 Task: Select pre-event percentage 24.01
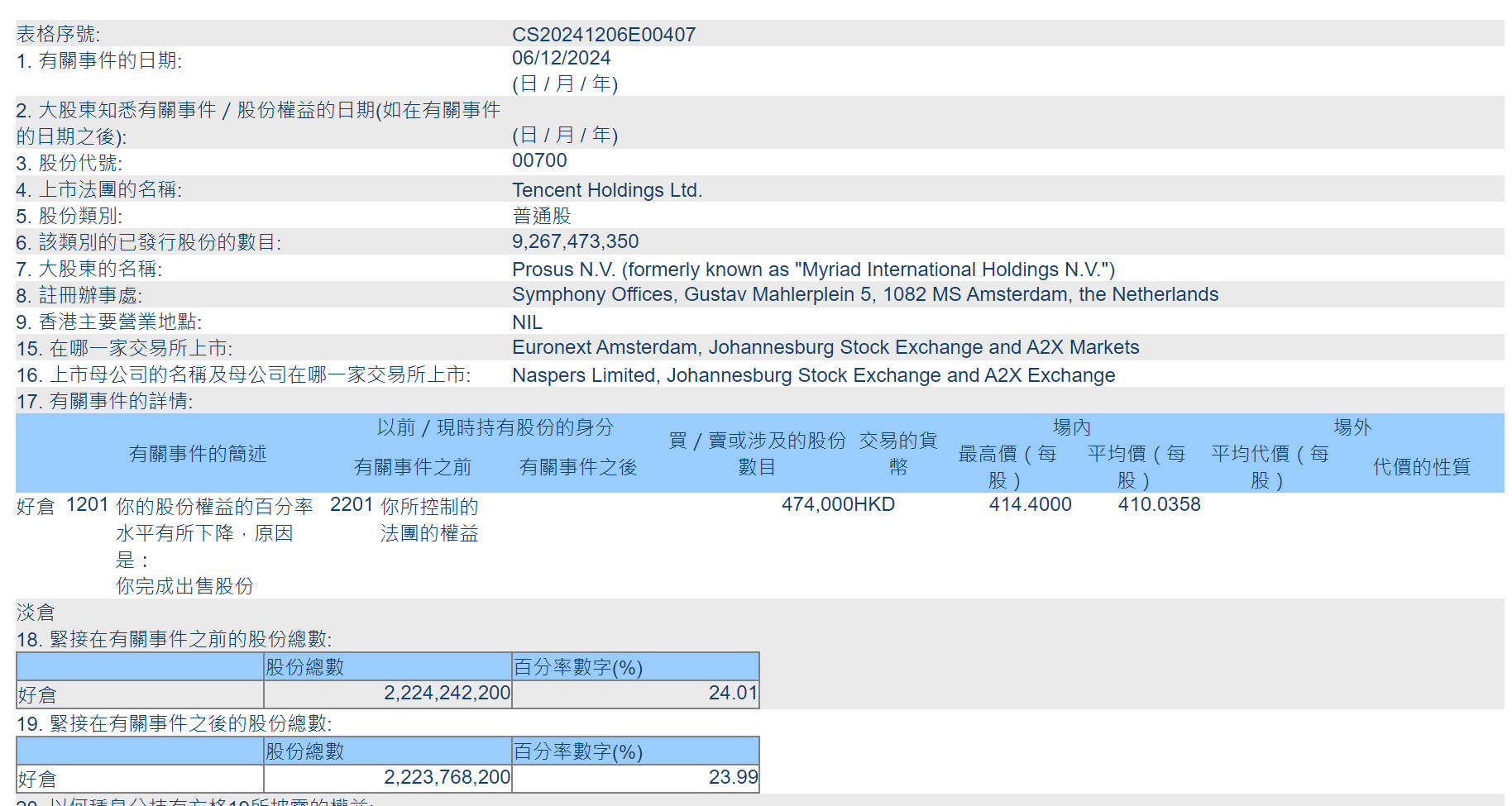coord(733,693)
